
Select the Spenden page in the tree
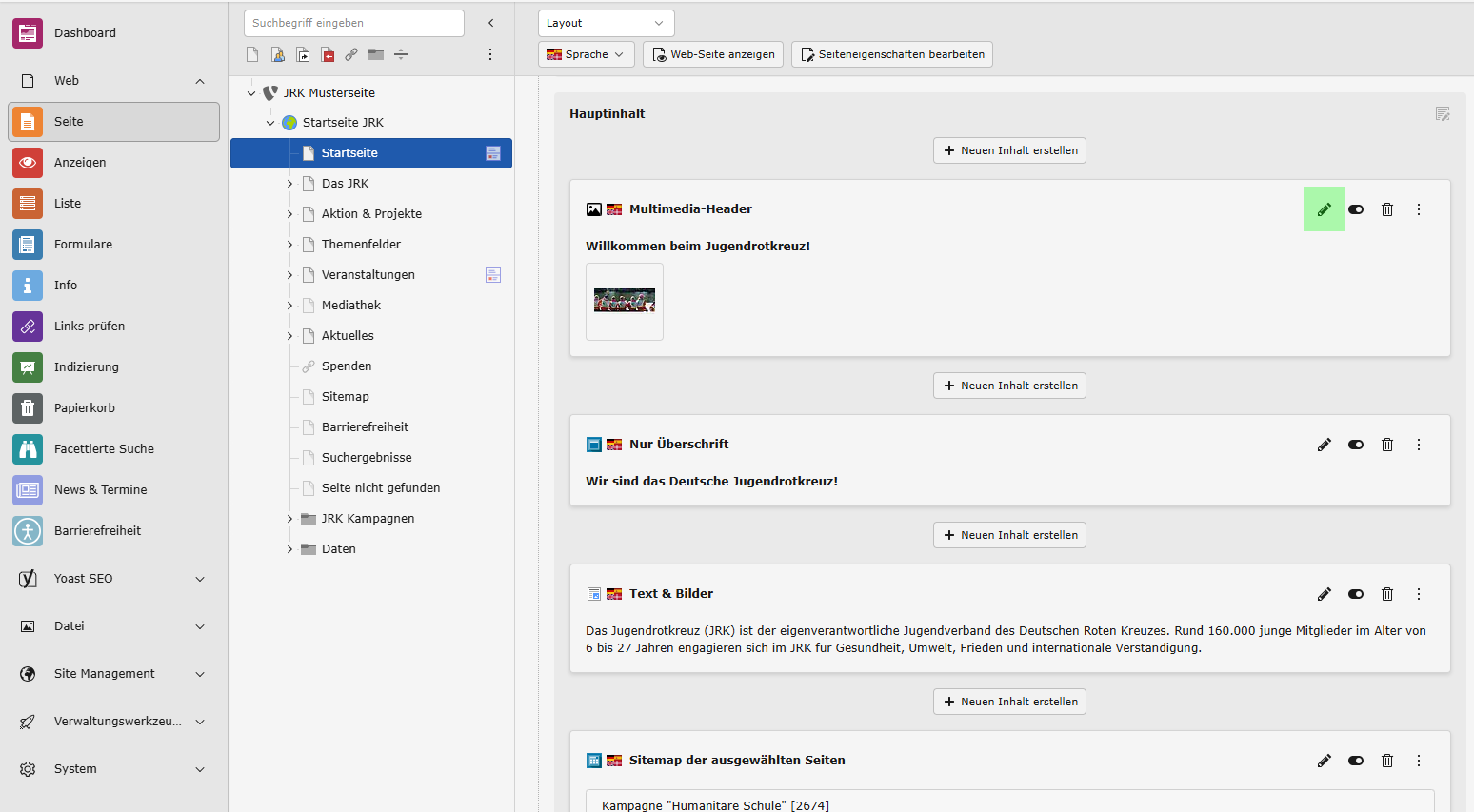pyautogui.click(x=347, y=366)
